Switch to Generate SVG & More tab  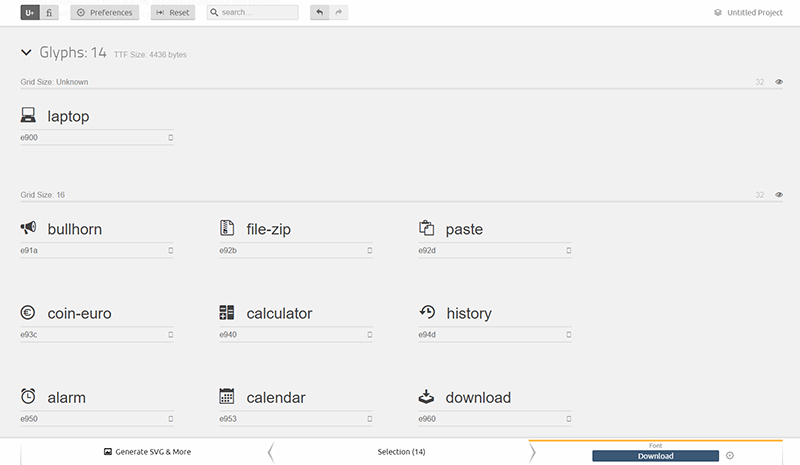coord(147,452)
